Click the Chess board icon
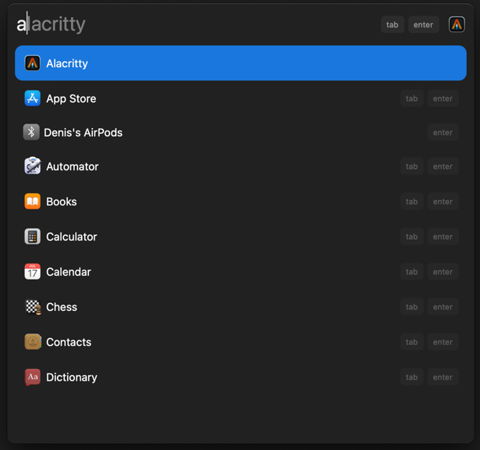480x450 pixels. [x=33, y=307]
